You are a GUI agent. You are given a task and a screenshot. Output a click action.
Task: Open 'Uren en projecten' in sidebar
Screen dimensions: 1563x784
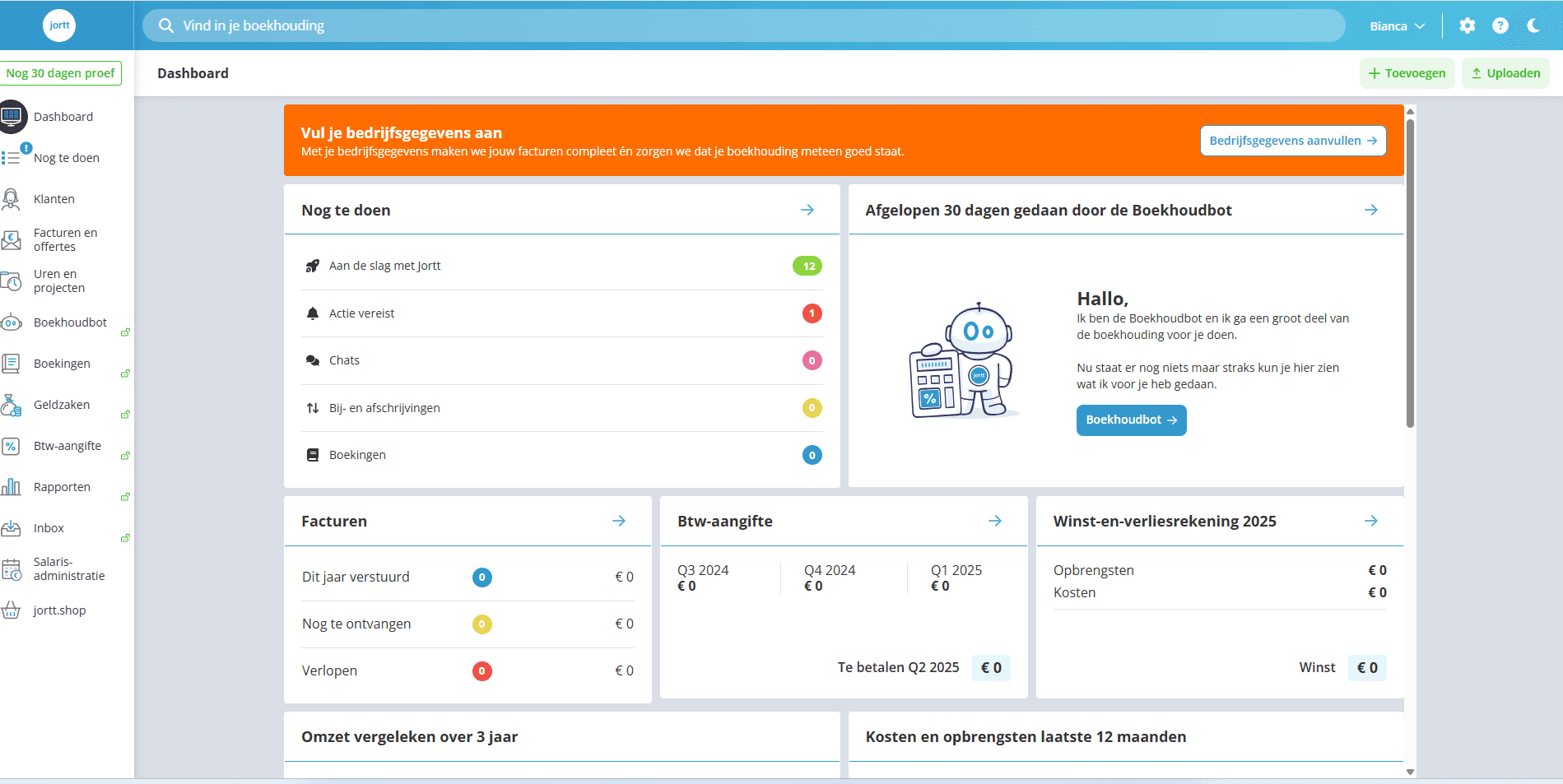59,281
